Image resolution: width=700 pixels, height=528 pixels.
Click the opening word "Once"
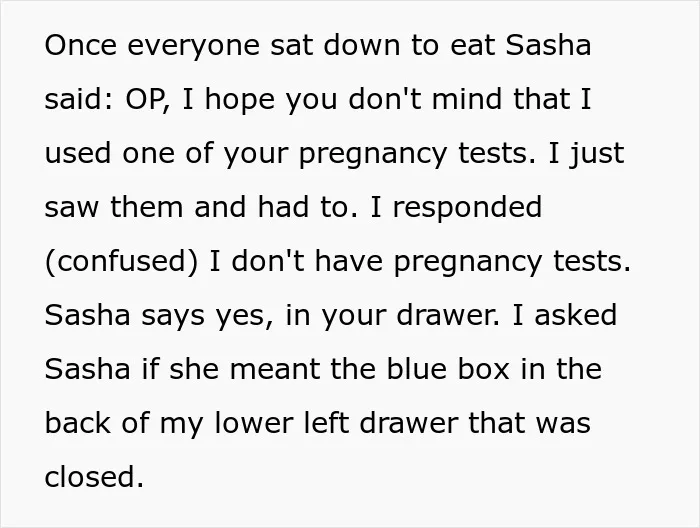pos(81,45)
